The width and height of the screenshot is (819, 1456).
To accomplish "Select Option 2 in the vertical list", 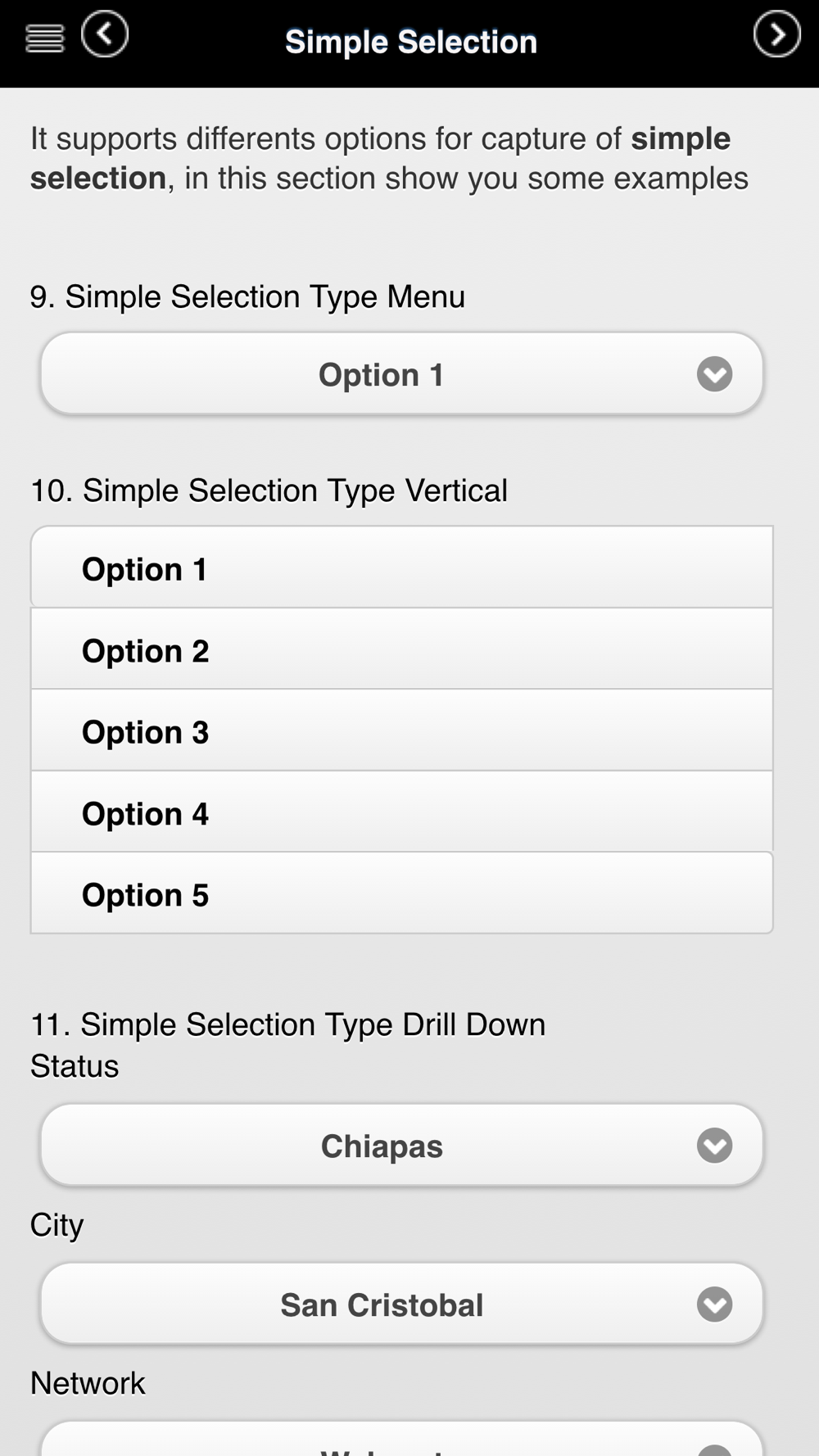I will (402, 649).
